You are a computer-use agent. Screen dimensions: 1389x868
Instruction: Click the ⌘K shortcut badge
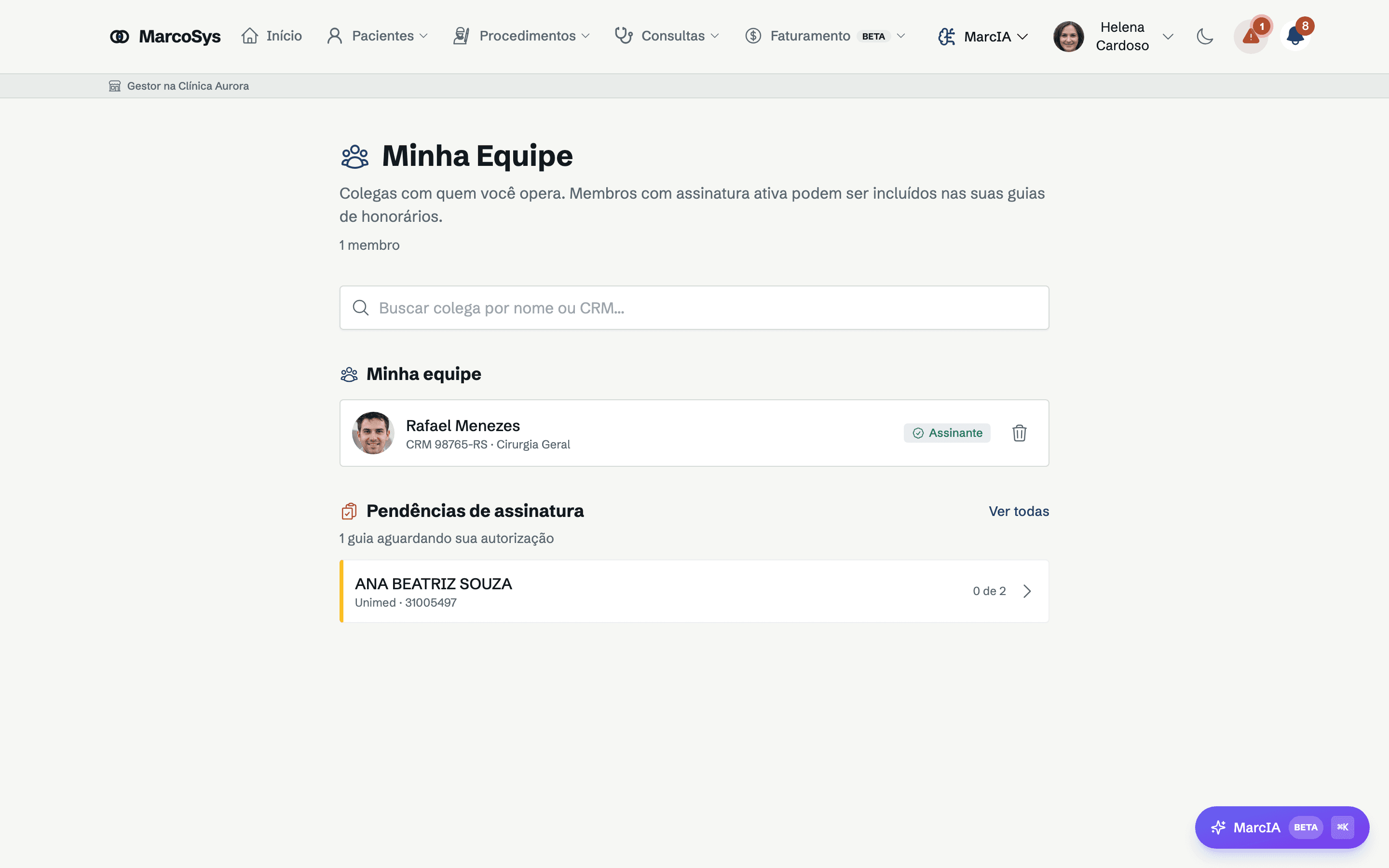click(1343, 827)
